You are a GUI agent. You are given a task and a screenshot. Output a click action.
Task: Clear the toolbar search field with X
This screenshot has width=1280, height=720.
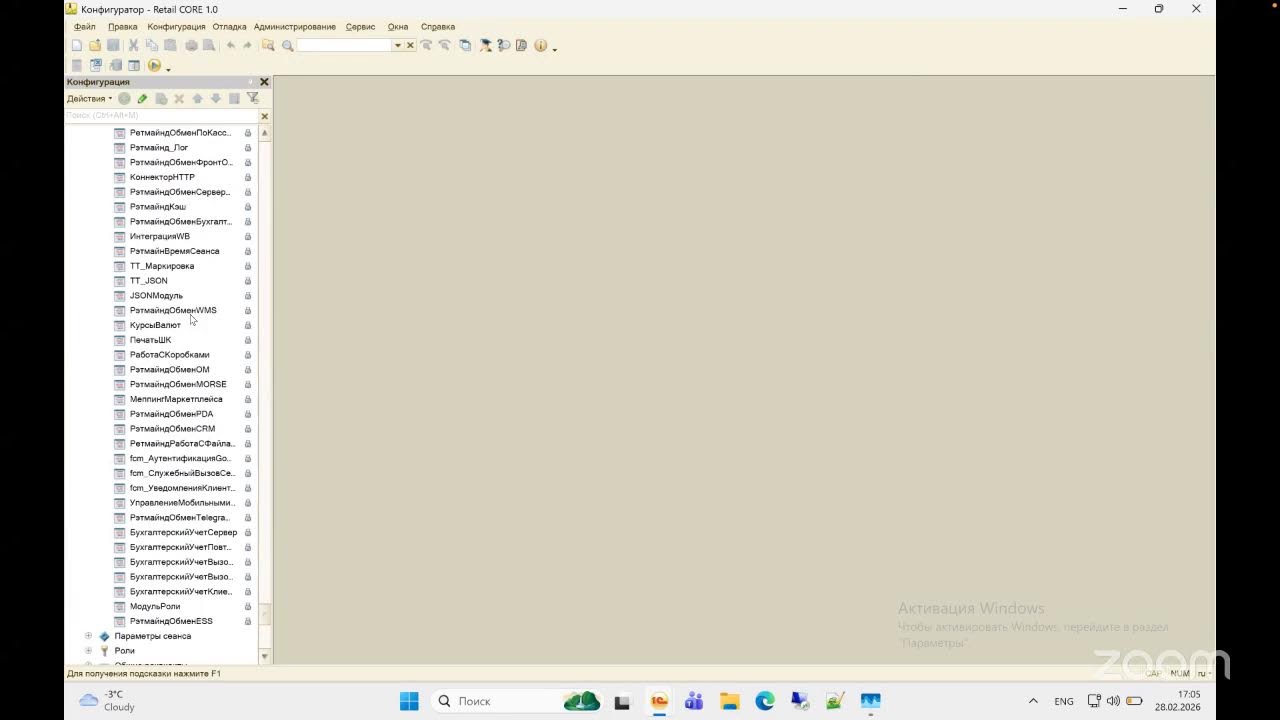click(x=410, y=45)
